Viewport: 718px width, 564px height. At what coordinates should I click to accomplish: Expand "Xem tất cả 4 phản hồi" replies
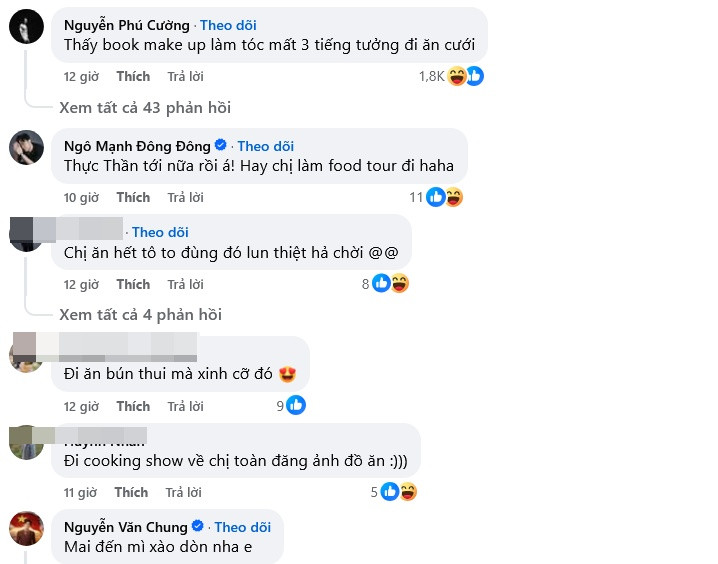(140, 314)
